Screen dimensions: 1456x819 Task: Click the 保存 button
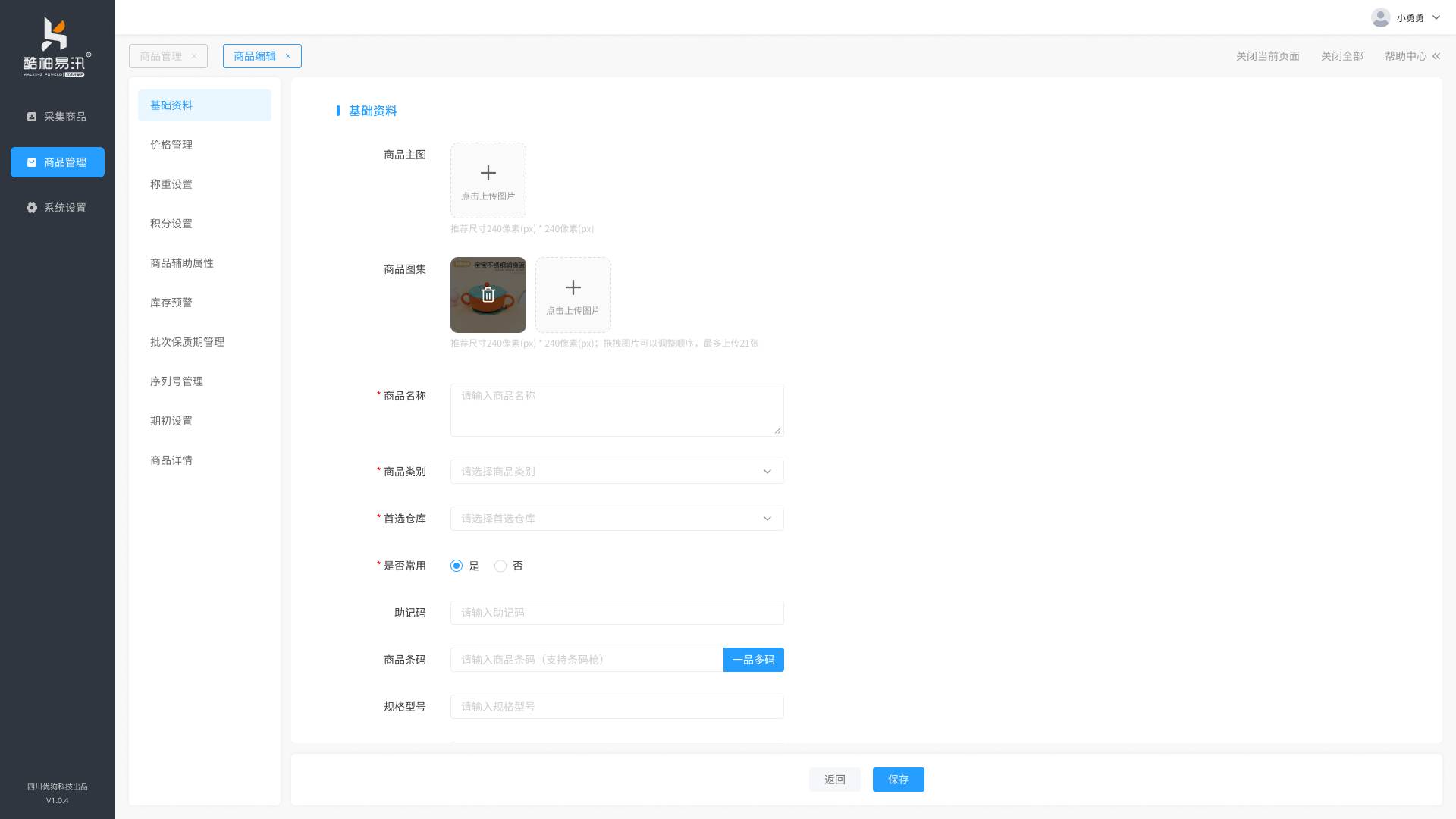[898, 780]
